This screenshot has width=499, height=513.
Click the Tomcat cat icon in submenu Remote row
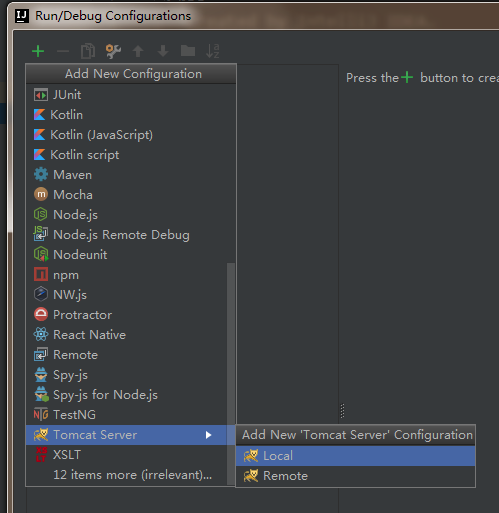251,476
